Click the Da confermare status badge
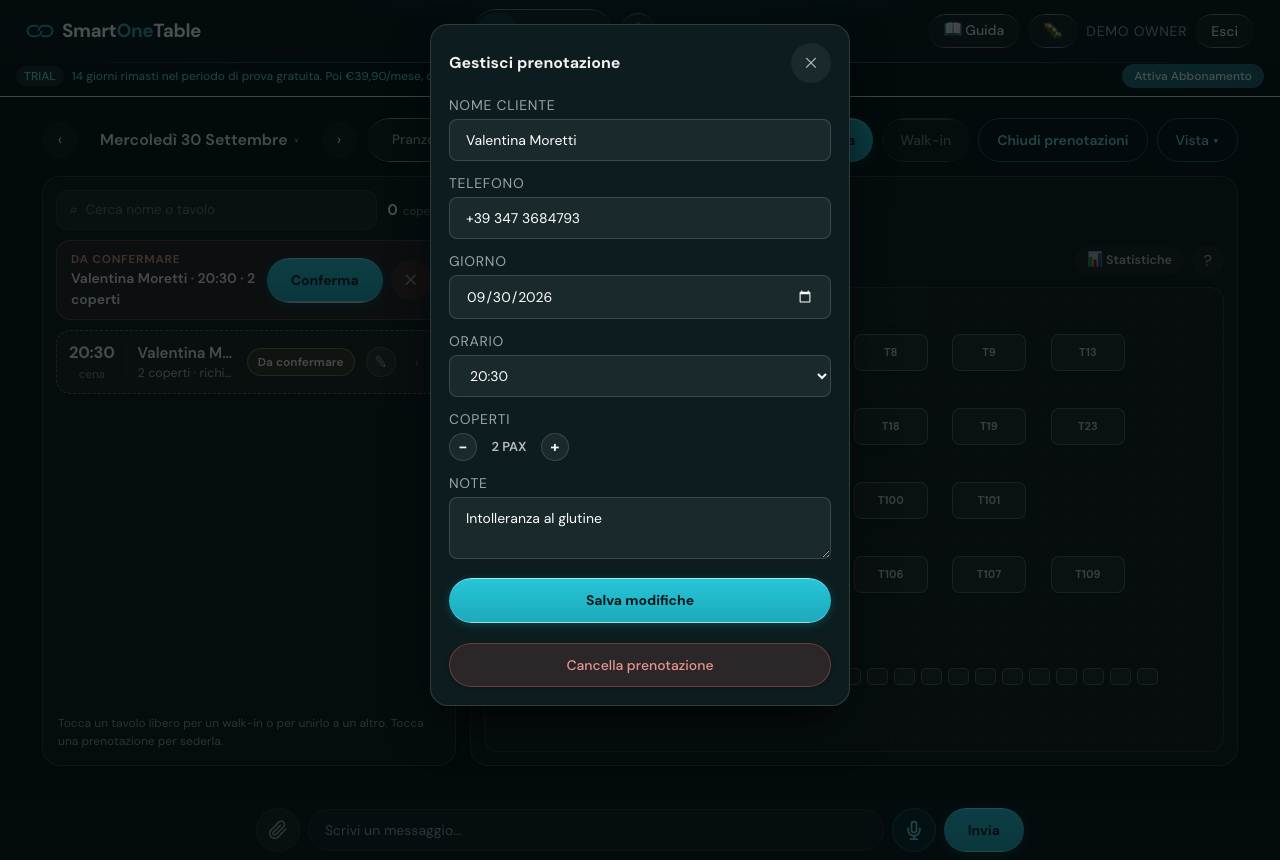The width and height of the screenshot is (1280, 860). coord(300,362)
